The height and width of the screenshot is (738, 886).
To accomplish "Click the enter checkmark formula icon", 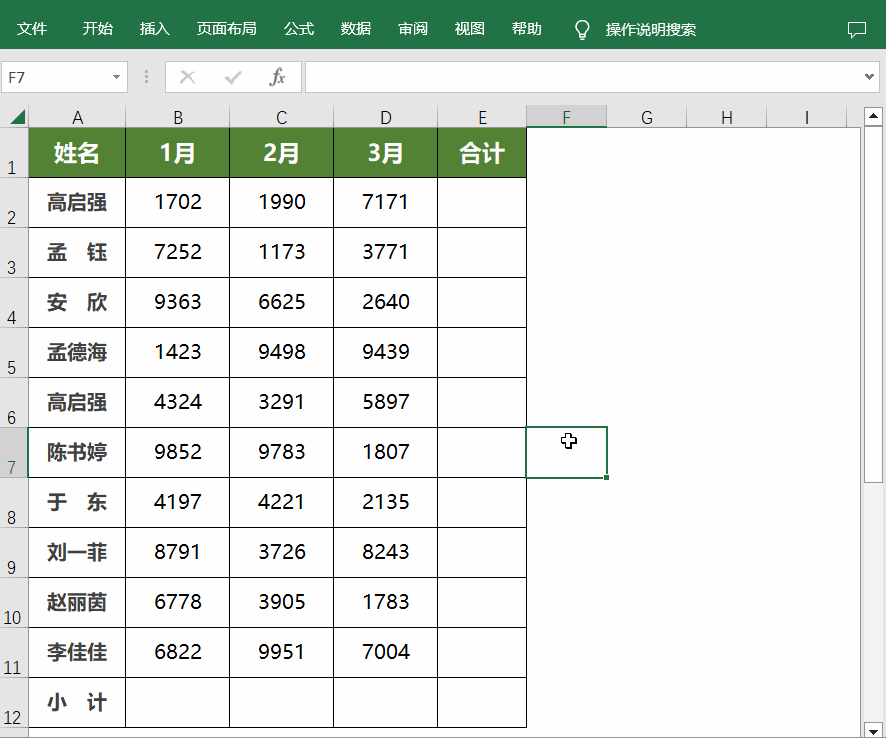I will [233, 77].
